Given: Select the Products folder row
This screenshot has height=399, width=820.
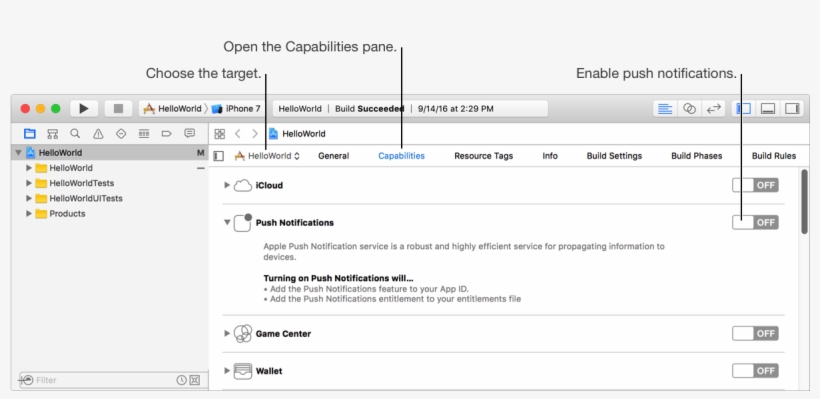Looking at the screenshot, I should [x=110, y=213].
